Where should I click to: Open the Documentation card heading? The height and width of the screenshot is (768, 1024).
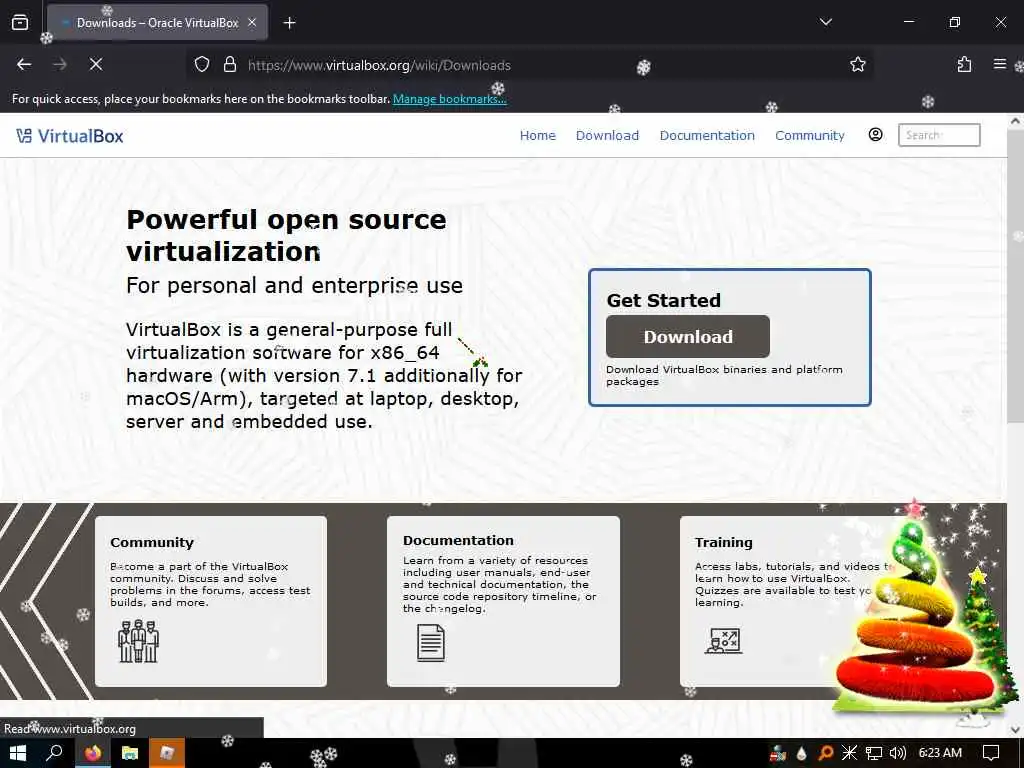458,540
